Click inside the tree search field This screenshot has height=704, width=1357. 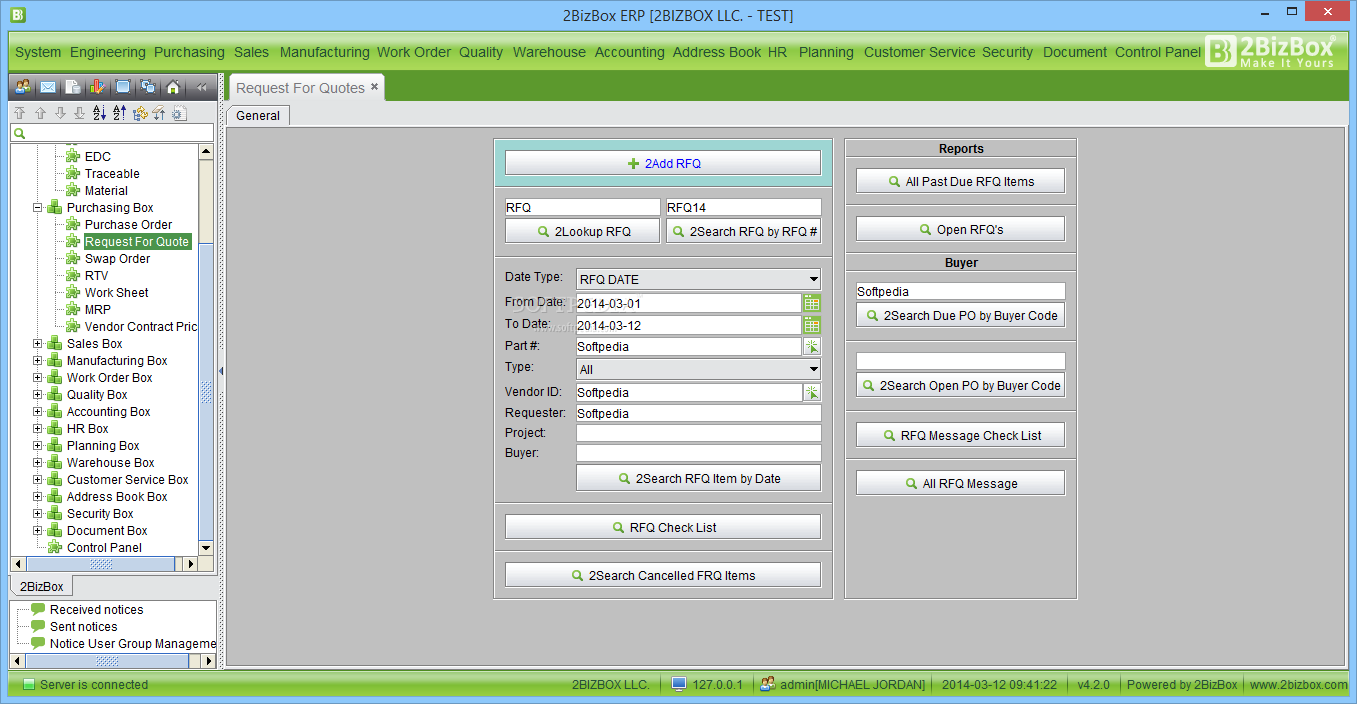[112, 133]
